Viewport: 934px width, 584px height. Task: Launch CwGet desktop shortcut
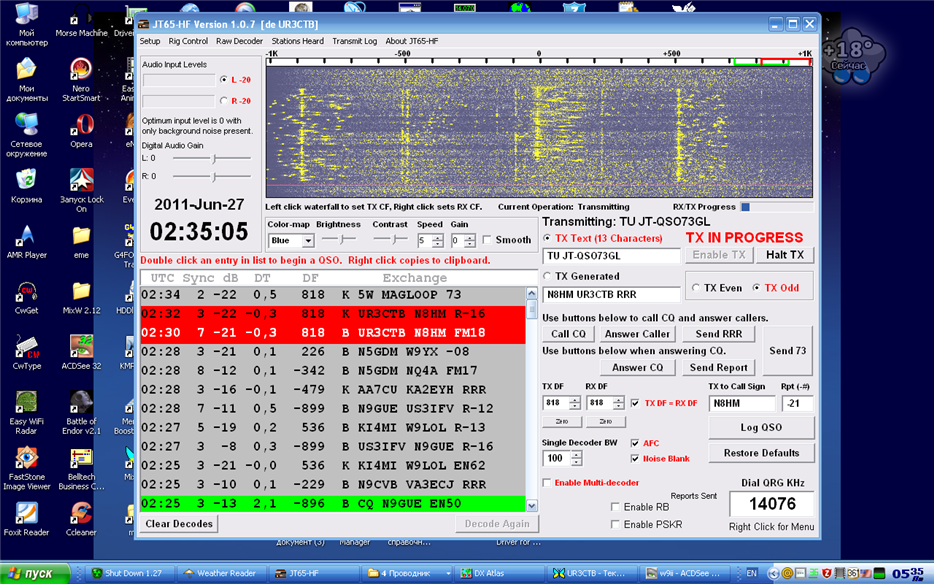click(26, 297)
